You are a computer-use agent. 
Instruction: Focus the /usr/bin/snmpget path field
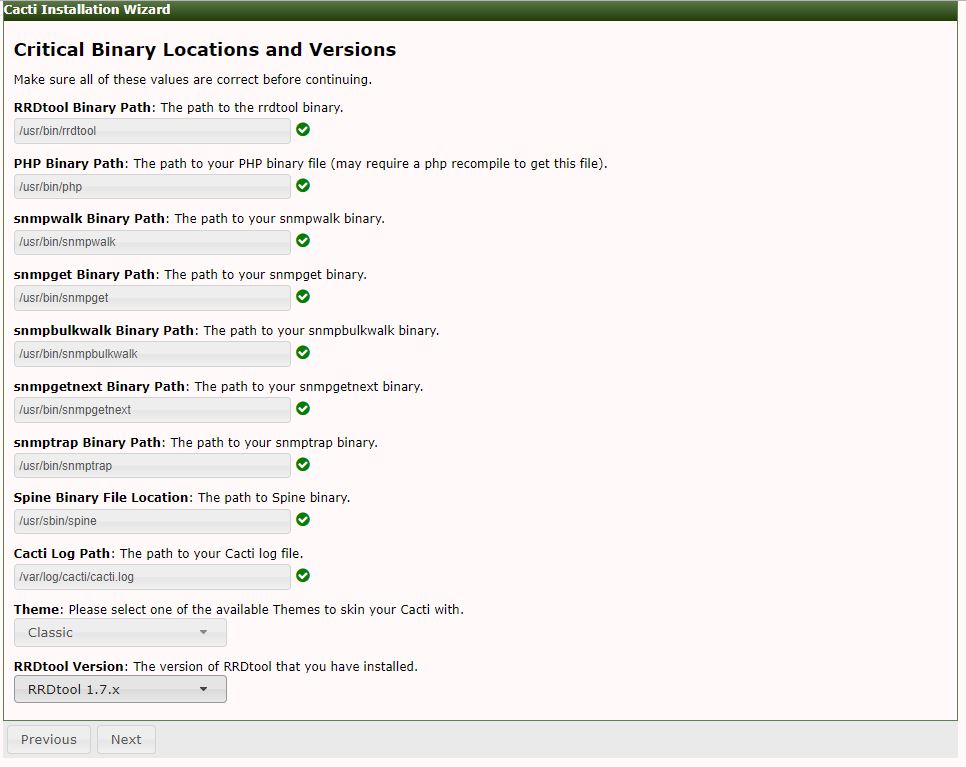(x=152, y=298)
